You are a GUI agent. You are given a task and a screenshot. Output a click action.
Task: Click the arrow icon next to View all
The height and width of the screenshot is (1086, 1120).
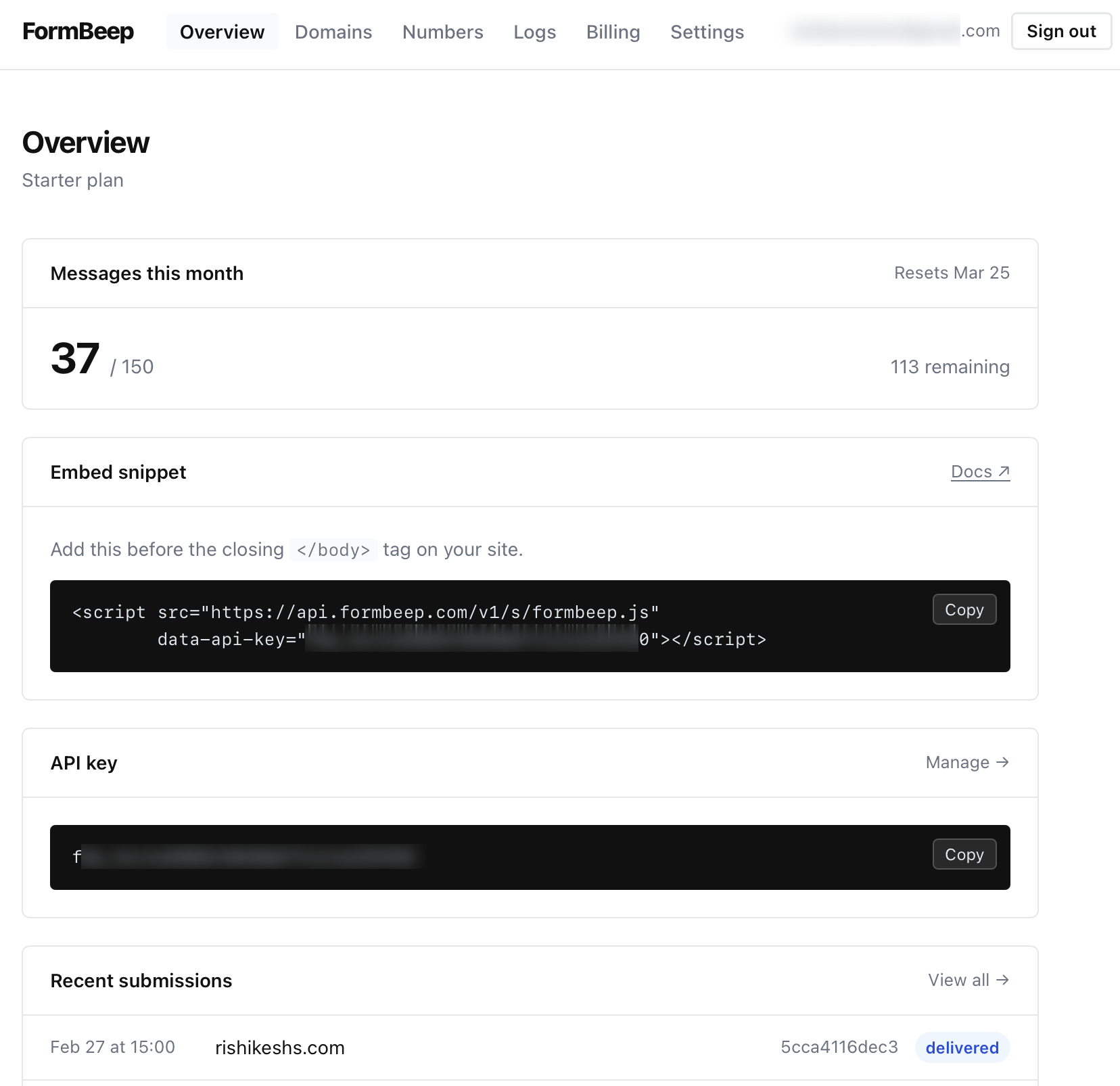pyautogui.click(x=1003, y=980)
